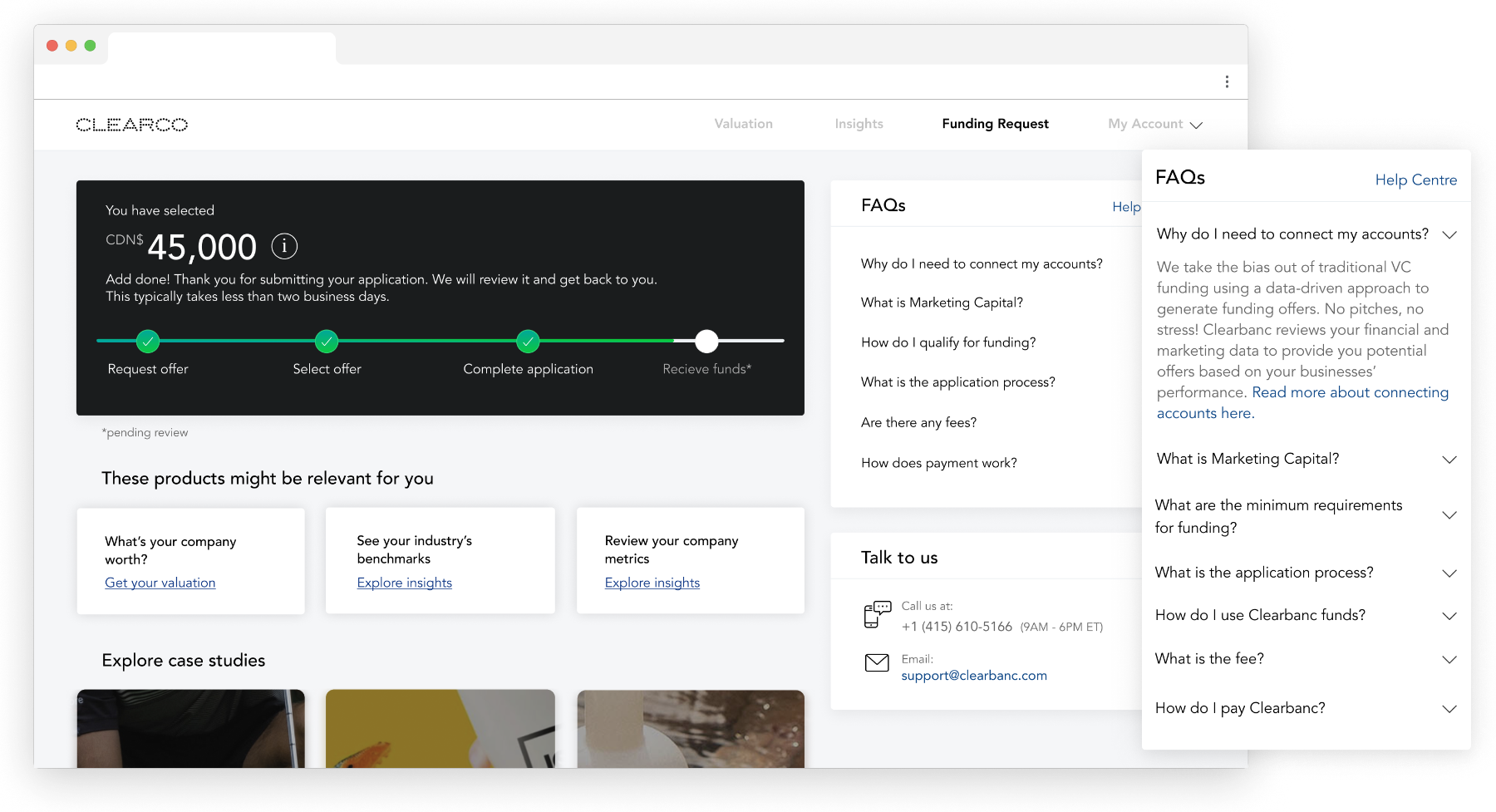Expand What is the fee question

coord(1449,659)
